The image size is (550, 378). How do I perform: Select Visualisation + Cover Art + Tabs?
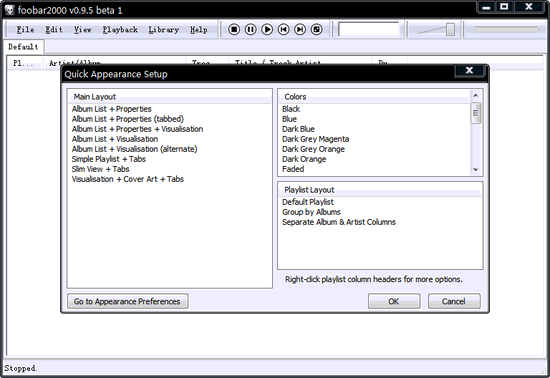(x=128, y=179)
